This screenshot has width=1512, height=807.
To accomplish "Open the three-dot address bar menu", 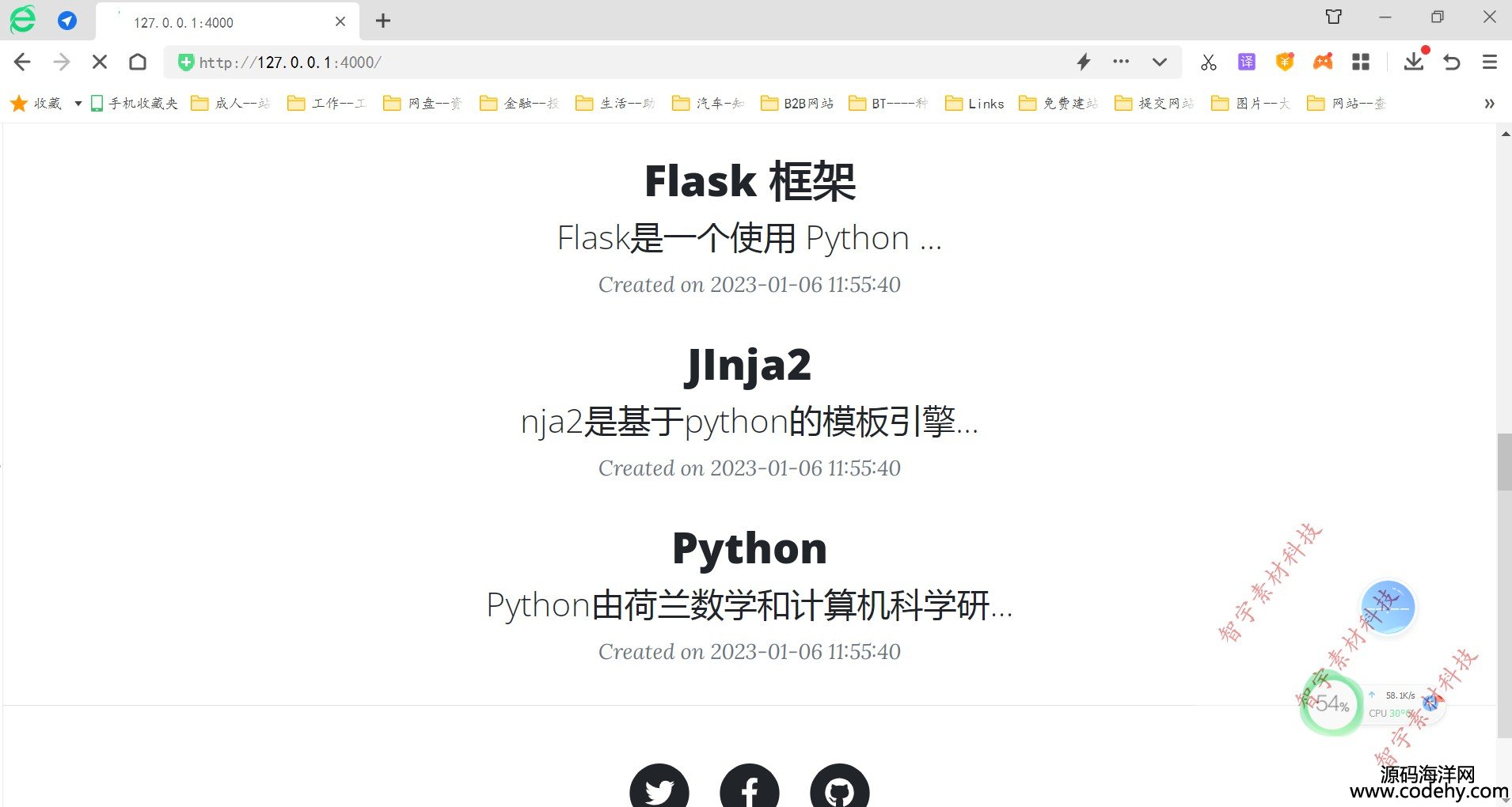I will (x=1121, y=61).
